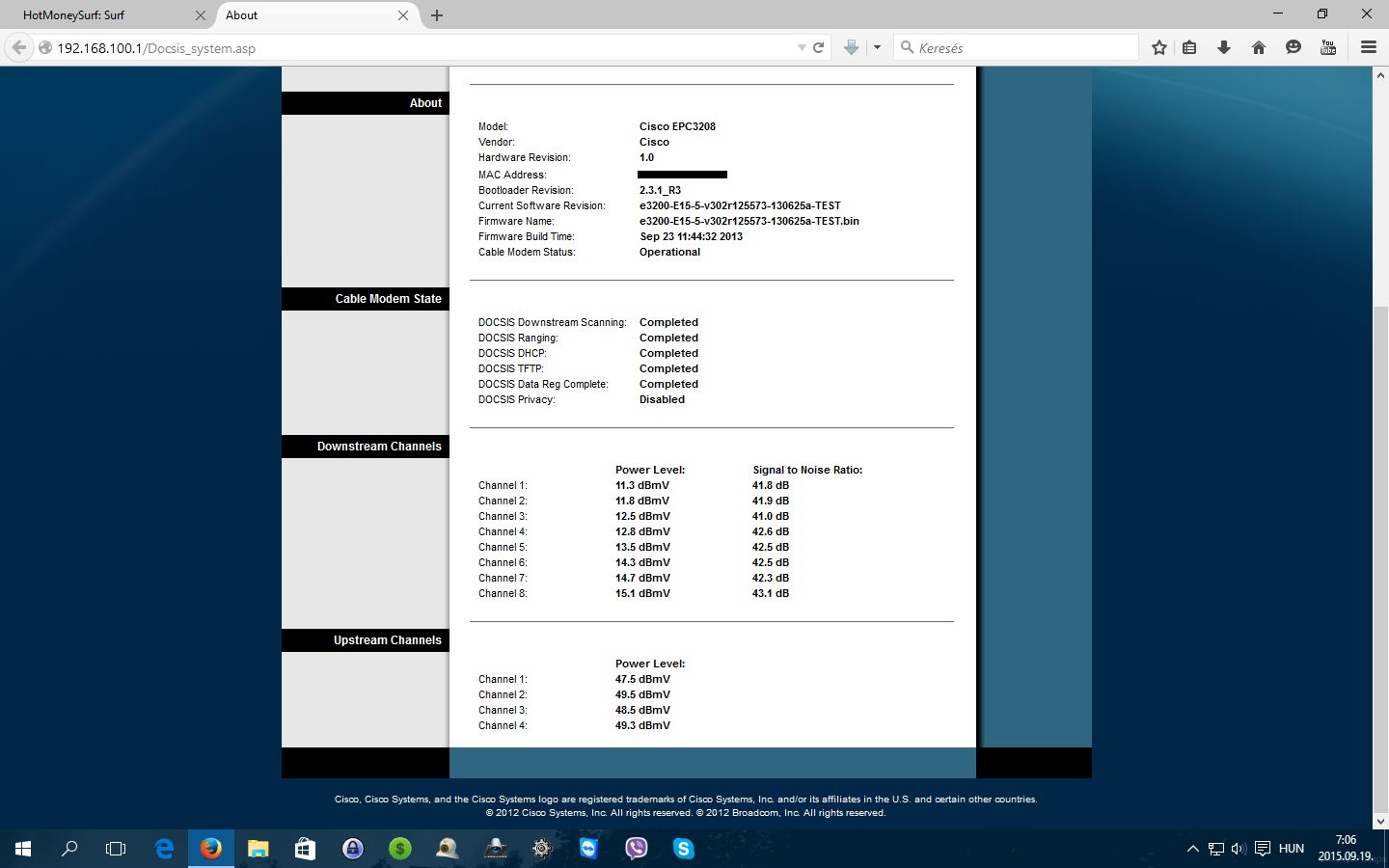
Task: Click the HUN keyboard language indicator
Action: coord(1291,849)
